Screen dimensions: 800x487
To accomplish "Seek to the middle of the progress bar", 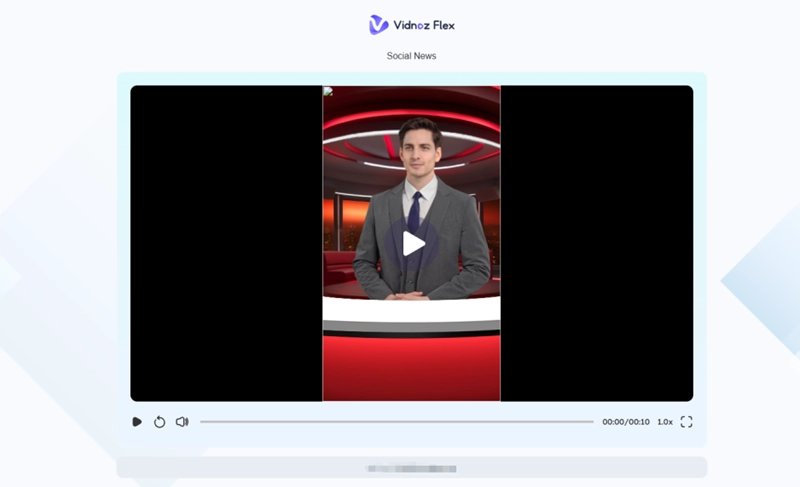I will pyautogui.click(x=397, y=422).
